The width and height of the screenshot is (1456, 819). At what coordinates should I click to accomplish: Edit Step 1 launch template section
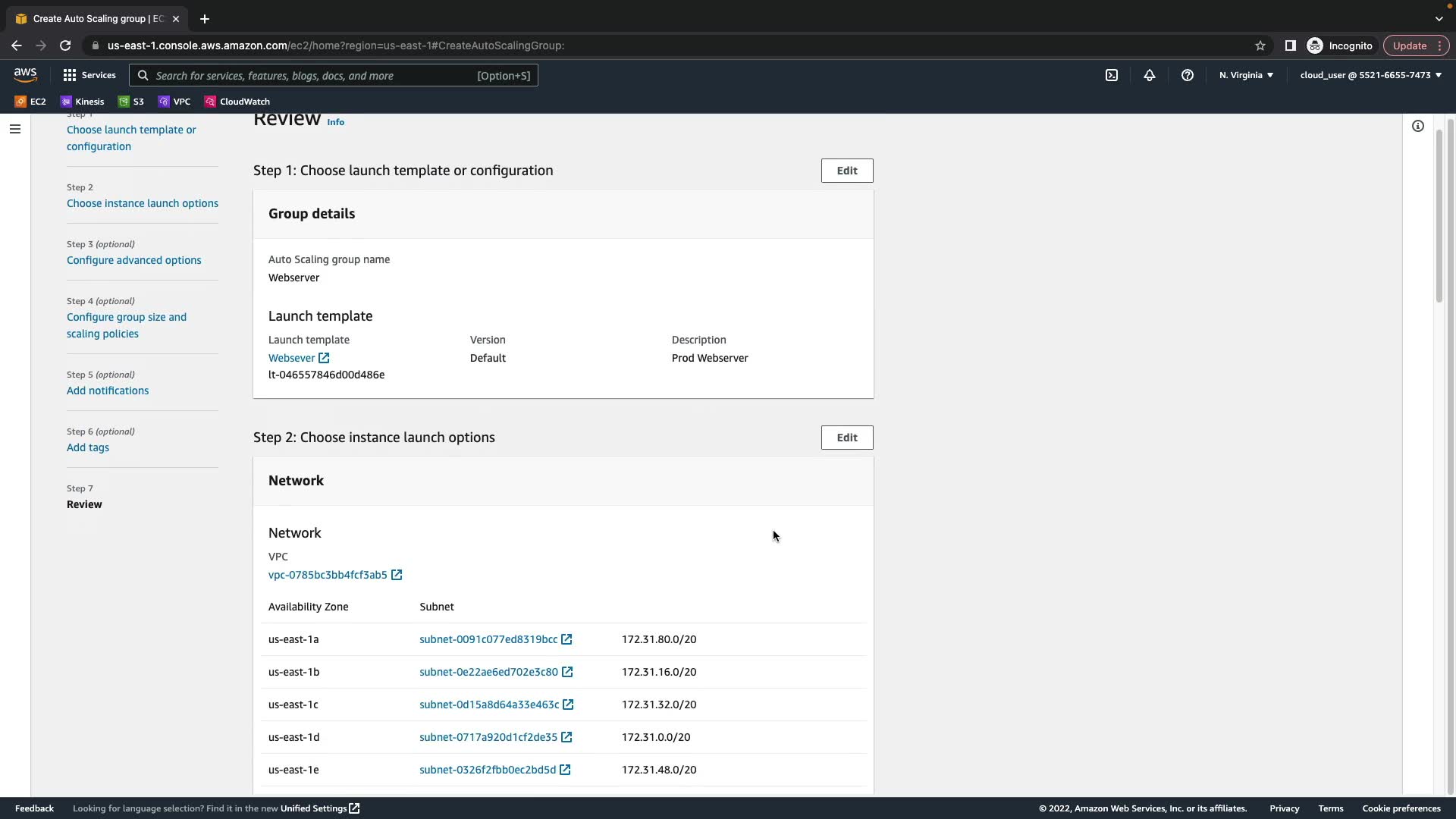pyautogui.click(x=846, y=171)
